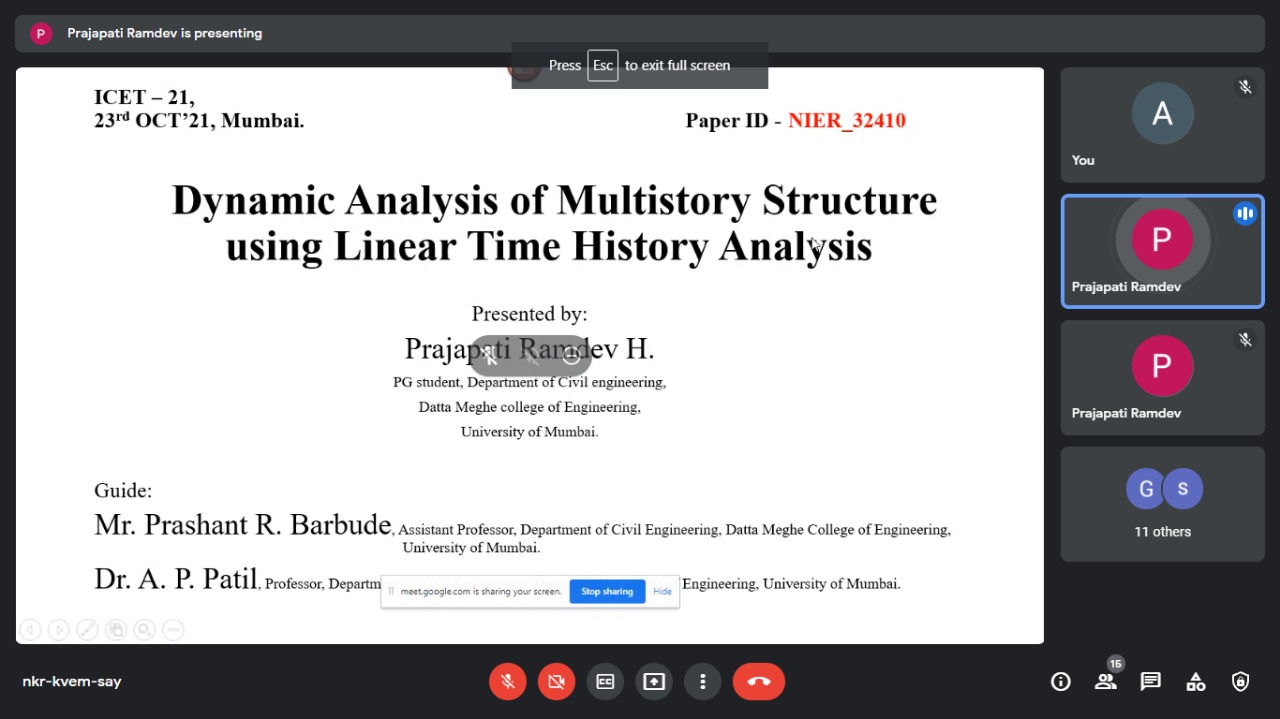Open the slideshow pen tool

(87, 629)
